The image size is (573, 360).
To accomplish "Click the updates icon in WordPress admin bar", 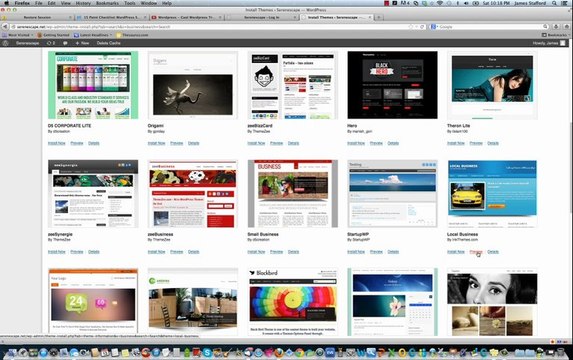I will pos(50,43).
